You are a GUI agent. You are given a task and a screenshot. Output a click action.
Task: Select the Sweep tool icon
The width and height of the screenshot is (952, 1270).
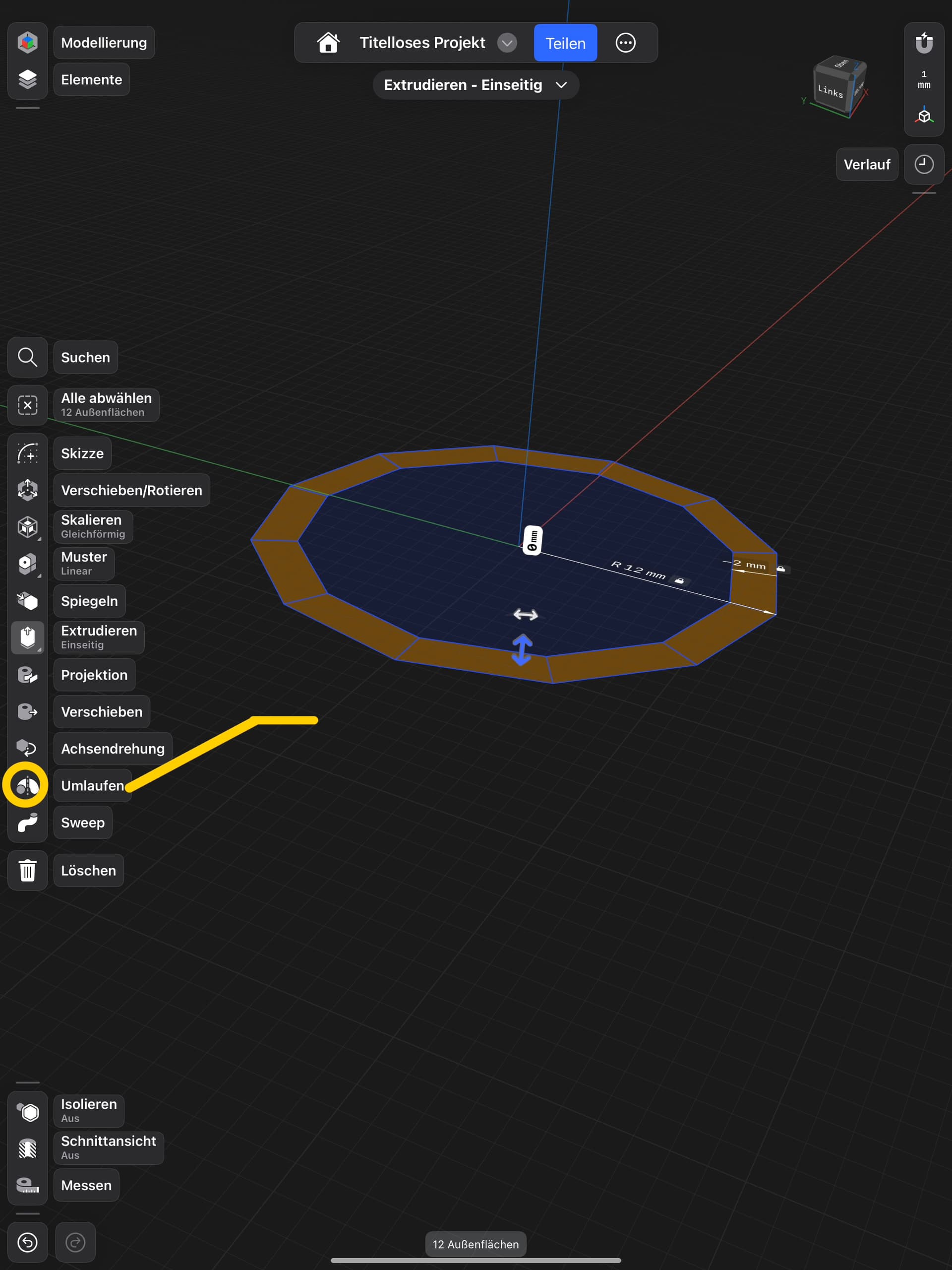coord(28,822)
